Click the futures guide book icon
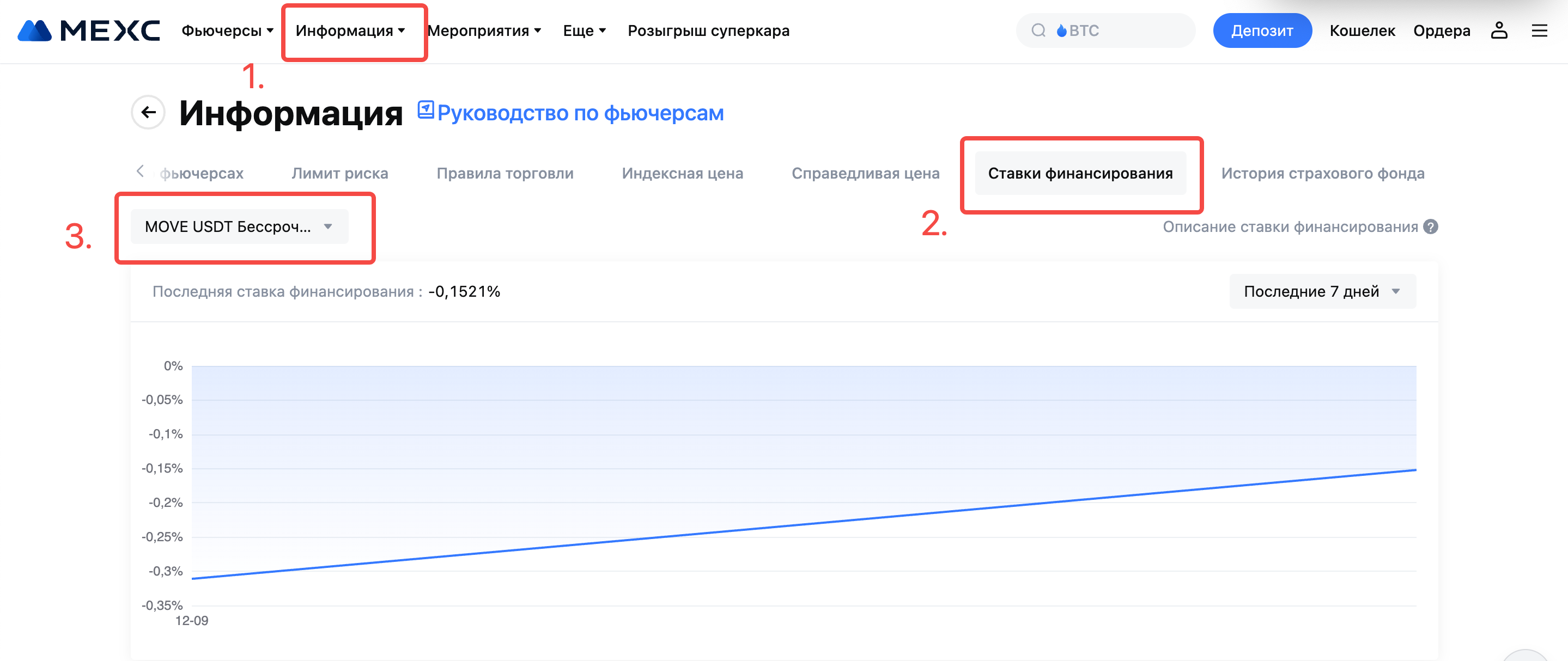The width and height of the screenshot is (1568, 661). pos(426,110)
